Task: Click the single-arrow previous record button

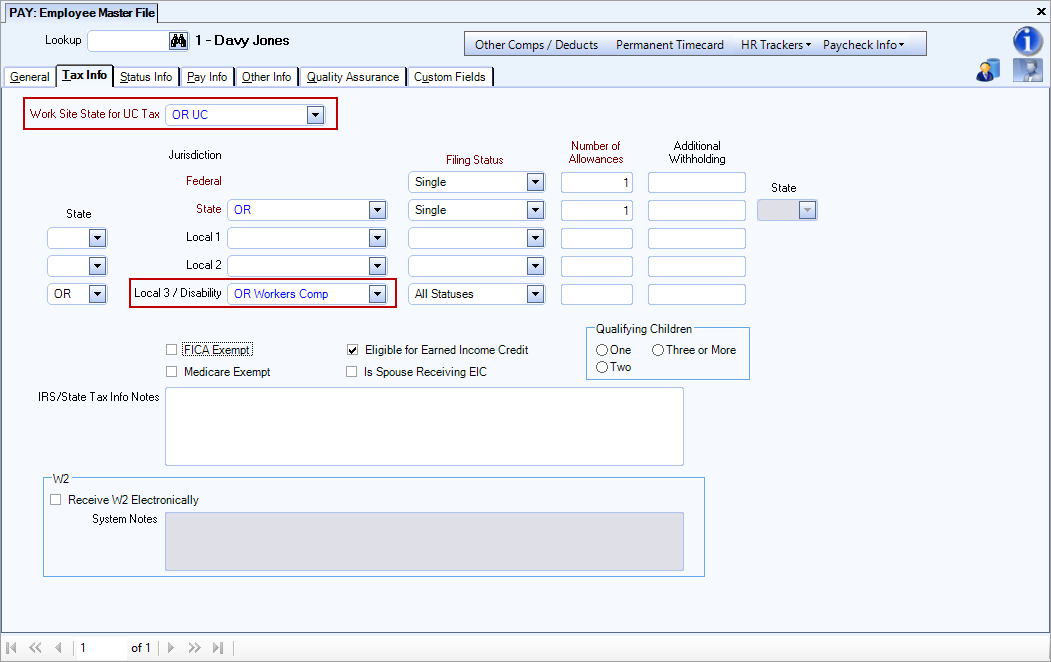Action: (x=58, y=648)
